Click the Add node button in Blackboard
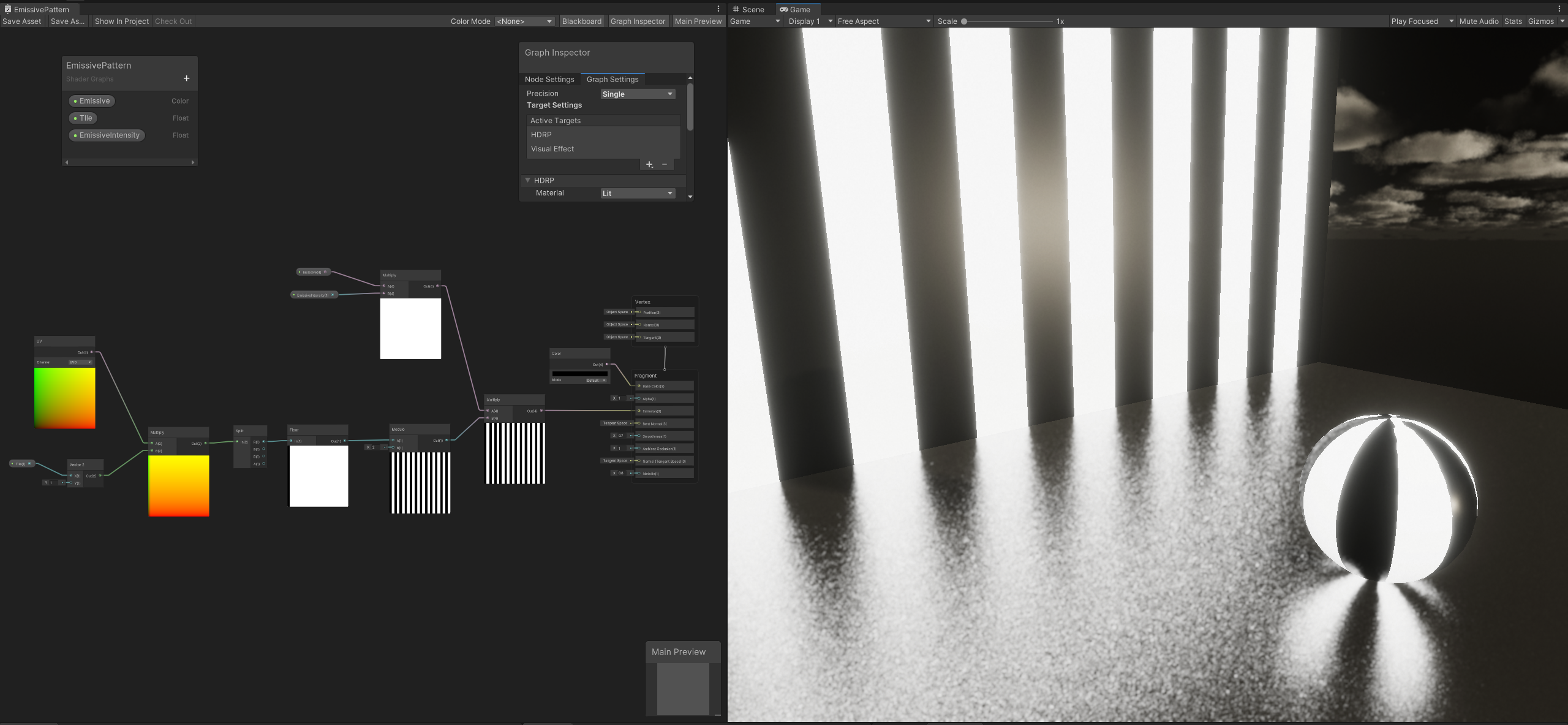1568x725 pixels. click(186, 79)
